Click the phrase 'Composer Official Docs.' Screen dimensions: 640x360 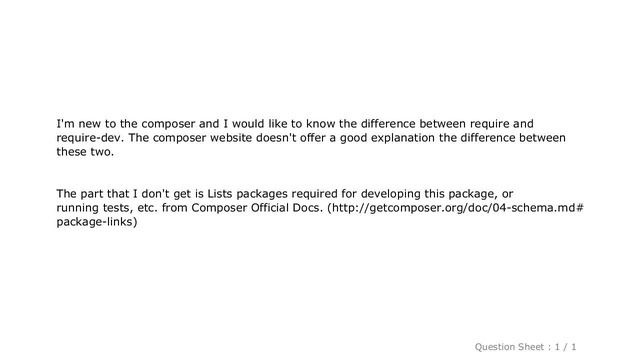tap(257, 208)
